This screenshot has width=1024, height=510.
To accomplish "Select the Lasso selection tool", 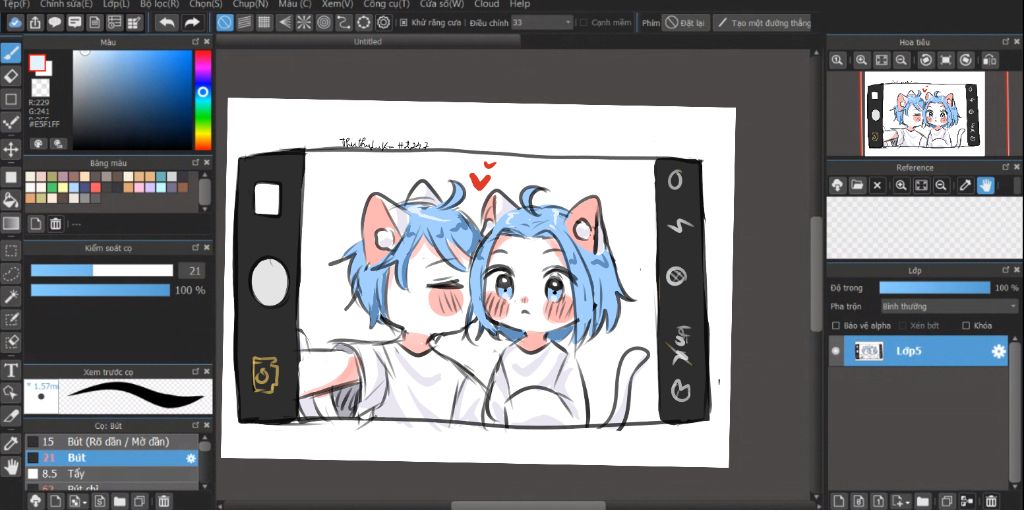I will (x=11, y=273).
